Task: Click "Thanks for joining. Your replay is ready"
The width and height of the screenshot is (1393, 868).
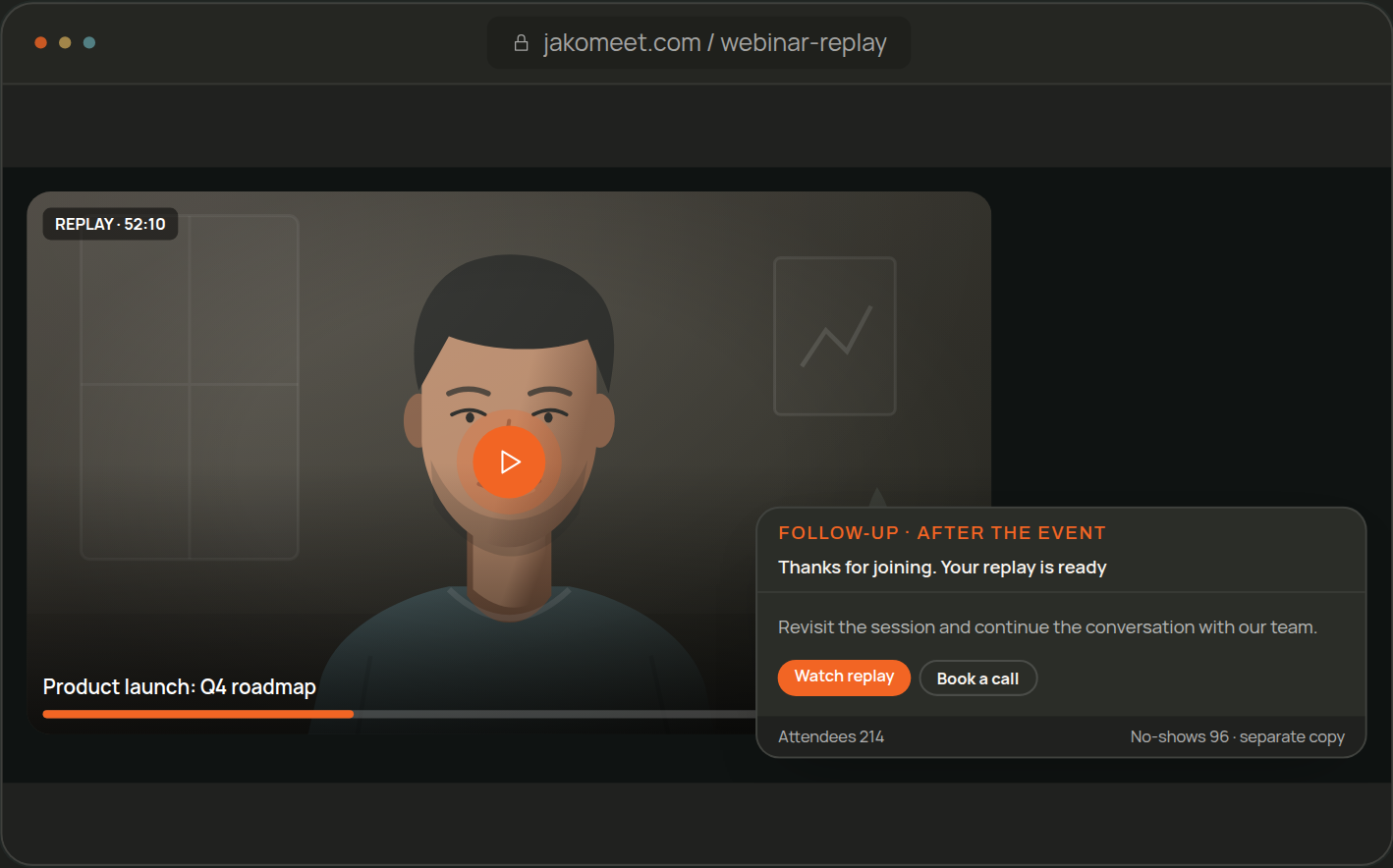Action: pos(942,568)
